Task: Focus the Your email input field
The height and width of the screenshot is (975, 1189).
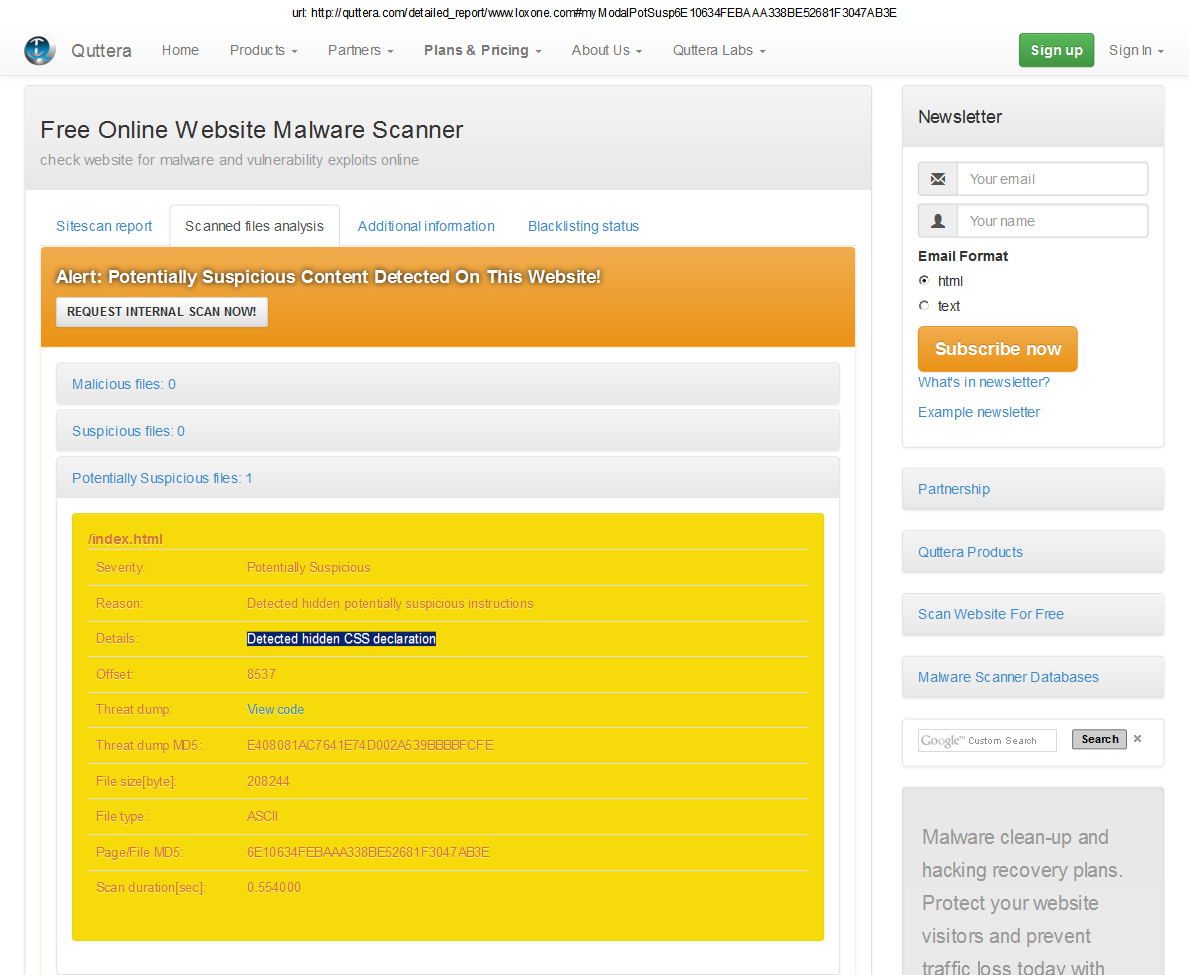Action: [x=1052, y=179]
